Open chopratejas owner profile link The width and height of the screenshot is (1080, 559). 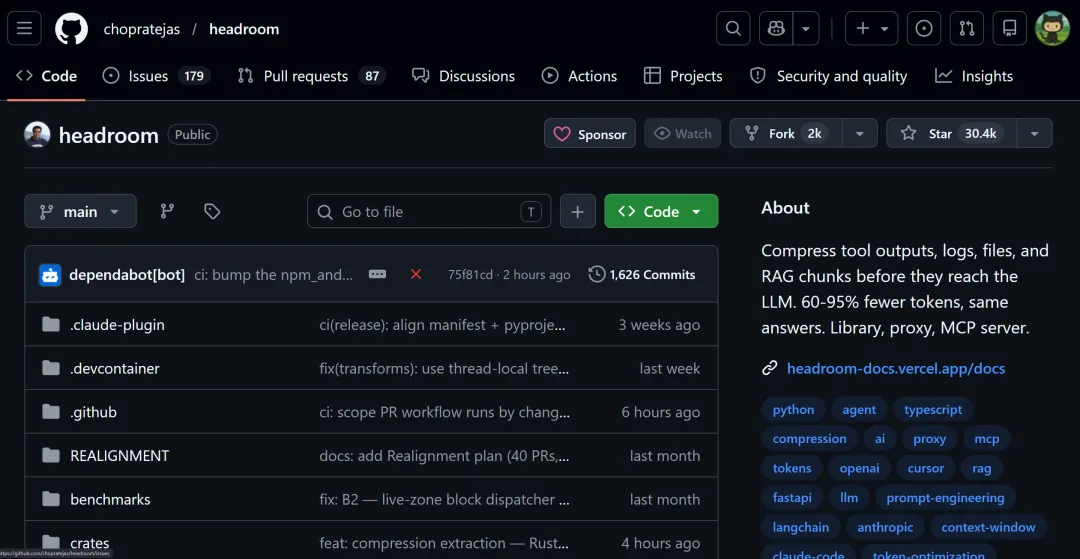pos(142,30)
